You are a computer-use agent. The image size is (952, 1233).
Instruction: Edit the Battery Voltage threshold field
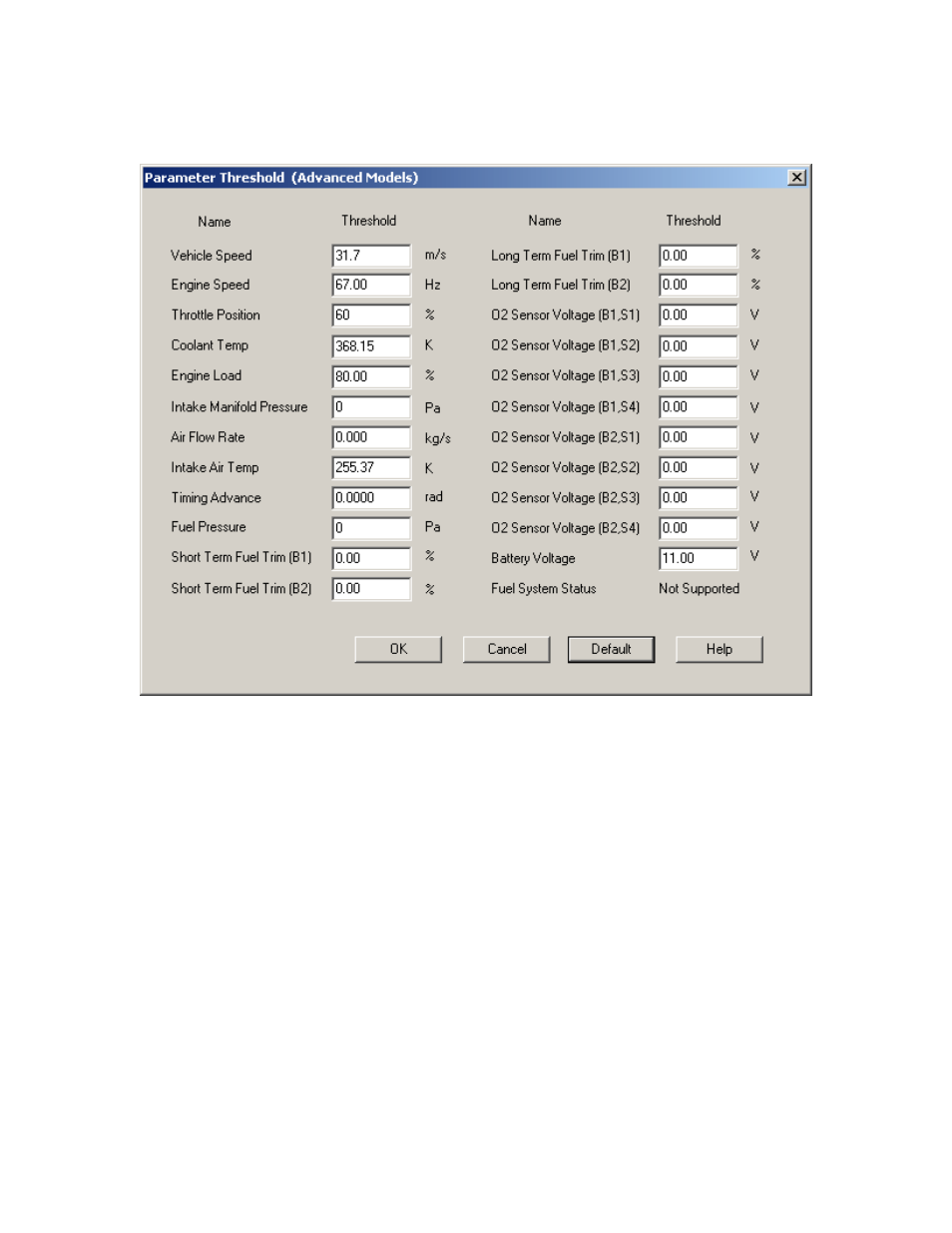[x=699, y=558]
